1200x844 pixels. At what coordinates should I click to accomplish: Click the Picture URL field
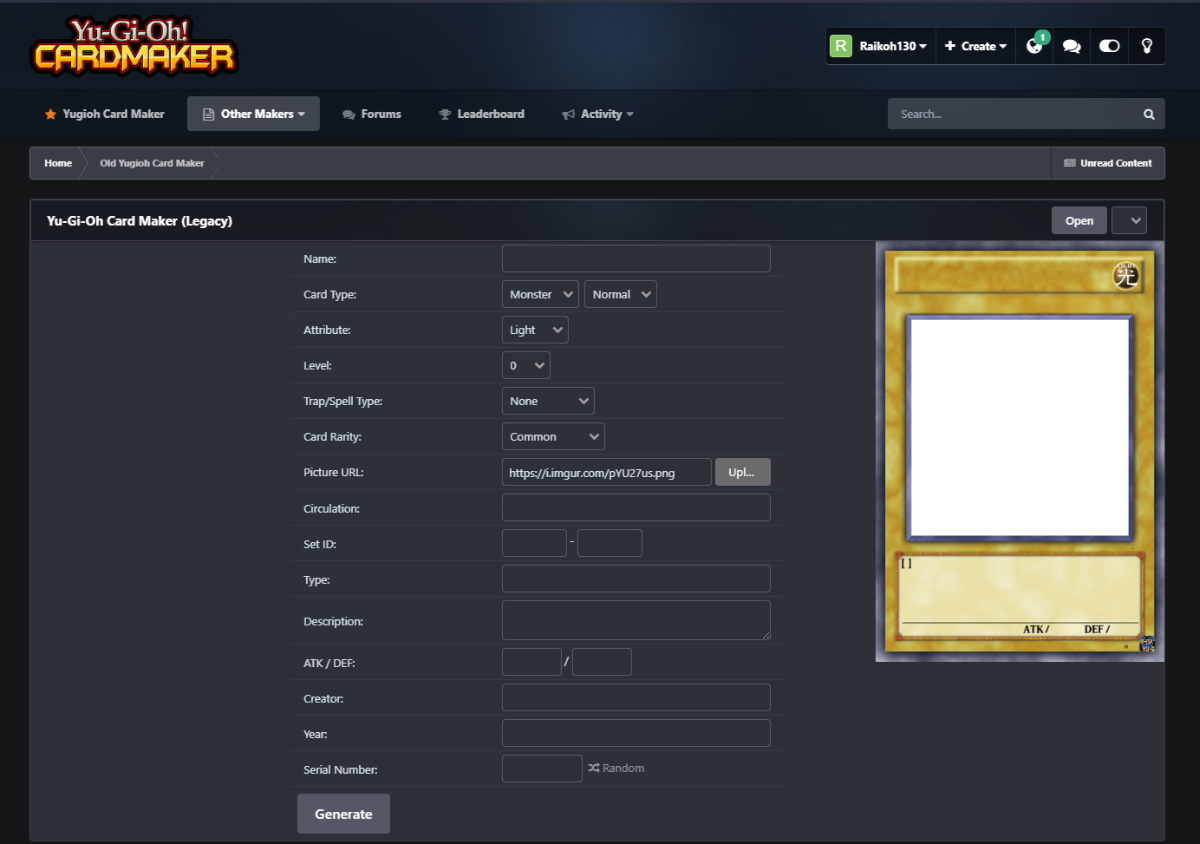[607, 472]
